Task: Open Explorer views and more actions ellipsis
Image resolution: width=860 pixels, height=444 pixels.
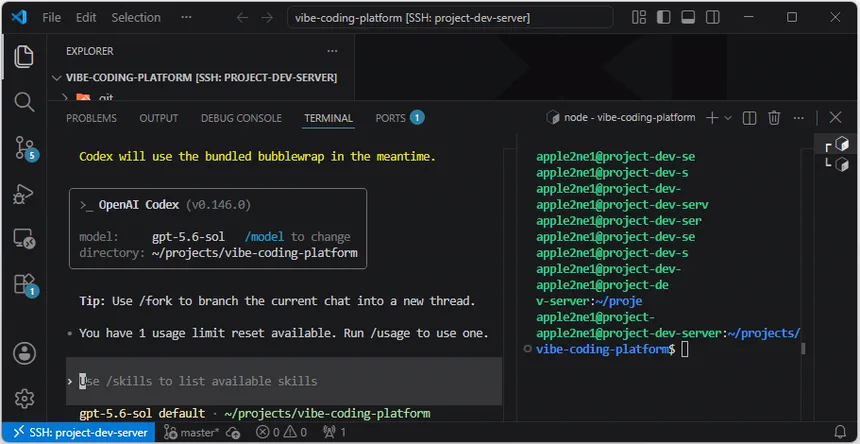Action: 332,51
